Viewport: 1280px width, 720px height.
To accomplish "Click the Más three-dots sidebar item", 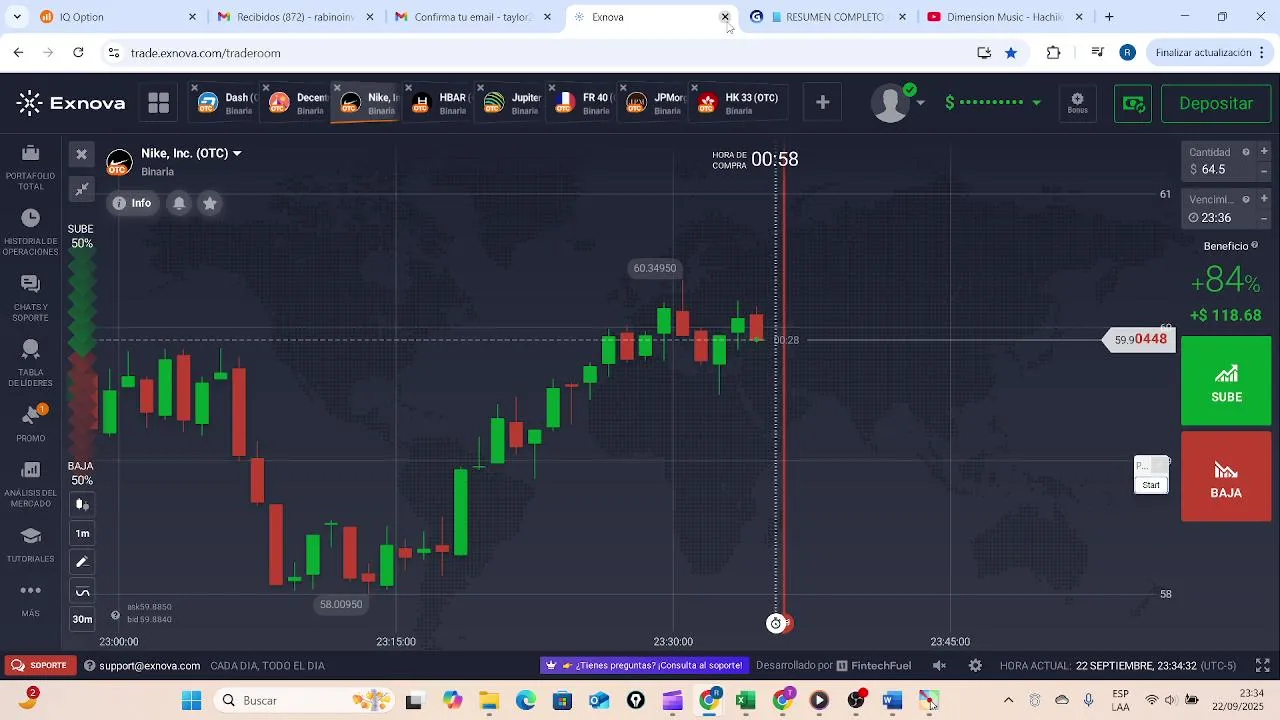I will [x=31, y=599].
